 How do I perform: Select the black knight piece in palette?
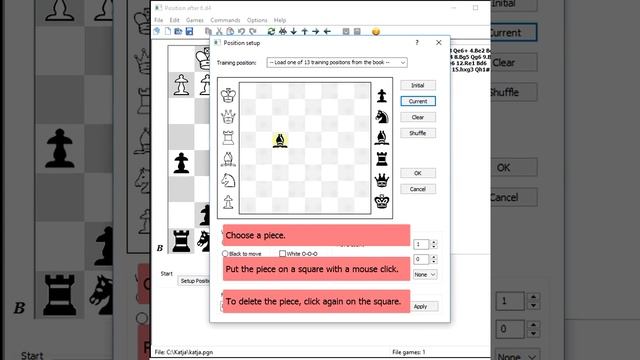click(382, 117)
